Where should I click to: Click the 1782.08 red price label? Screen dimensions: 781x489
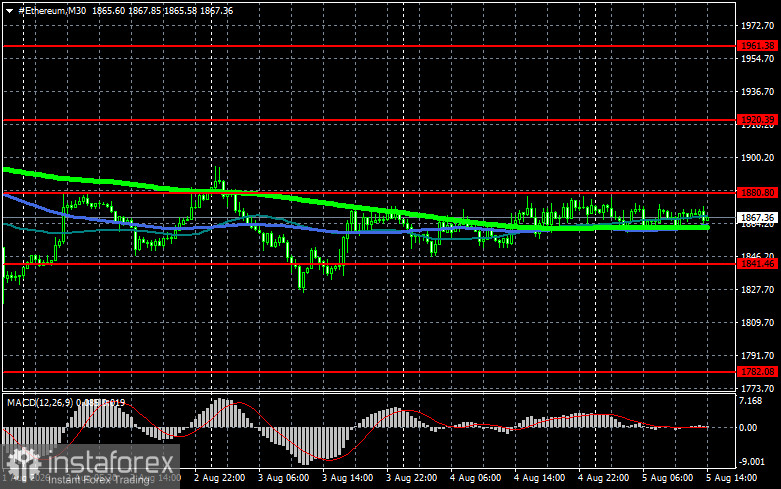758,371
